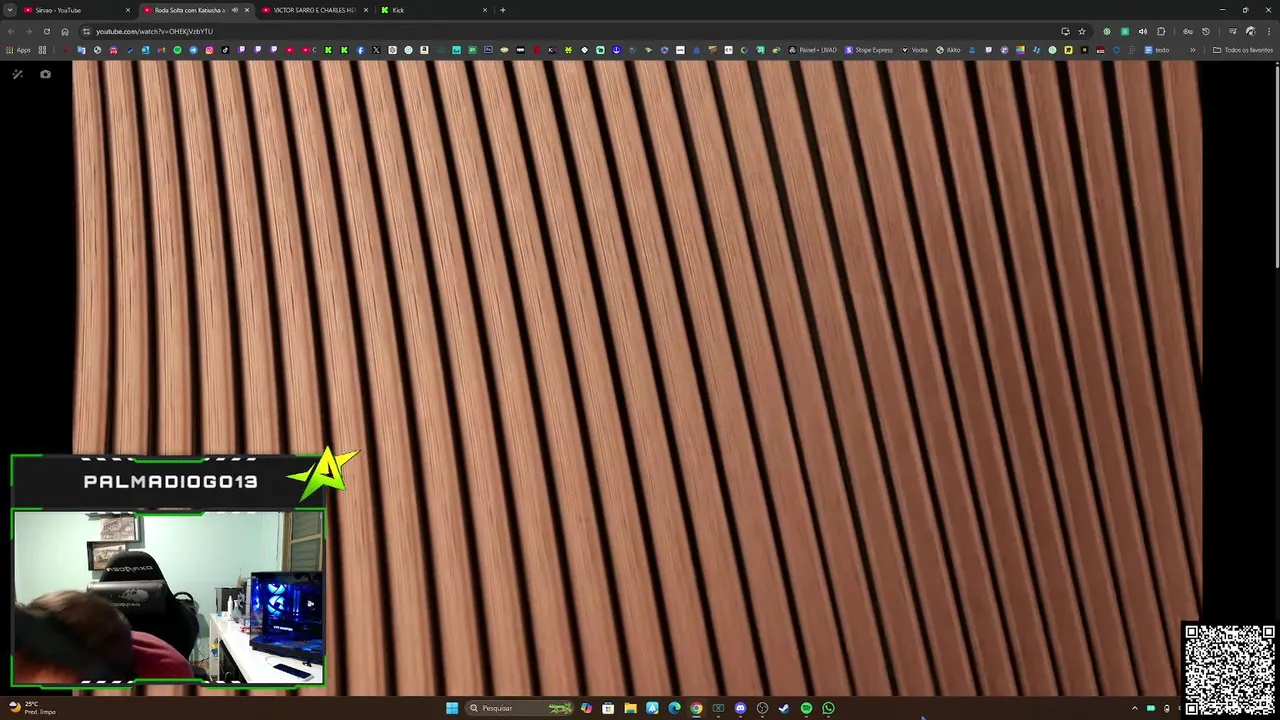Viewport: 1280px width, 720px height.
Task: Close the Kick tab
Action: click(485, 10)
